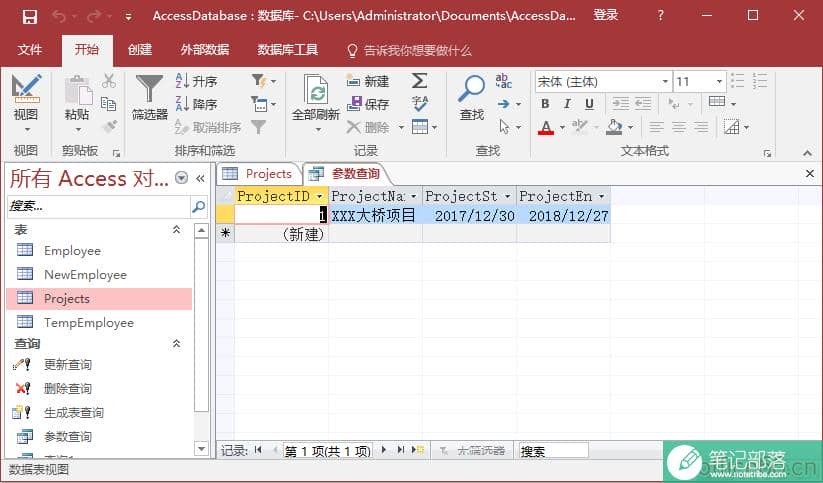Go to next record navigation button
The height and width of the screenshot is (483, 823).
pos(384,450)
